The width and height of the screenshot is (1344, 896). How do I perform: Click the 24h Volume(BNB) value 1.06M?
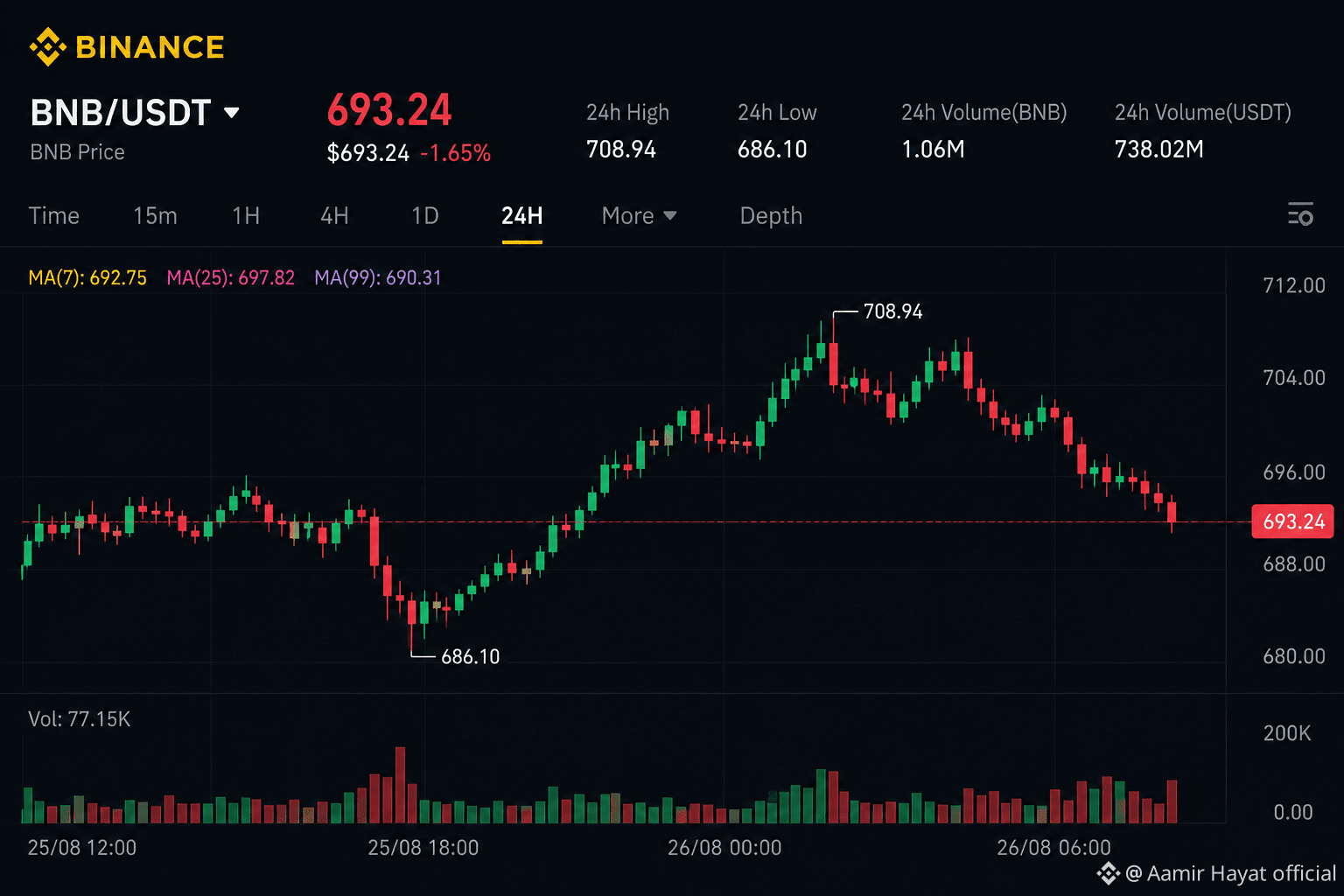pyautogui.click(x=933, y=150)
